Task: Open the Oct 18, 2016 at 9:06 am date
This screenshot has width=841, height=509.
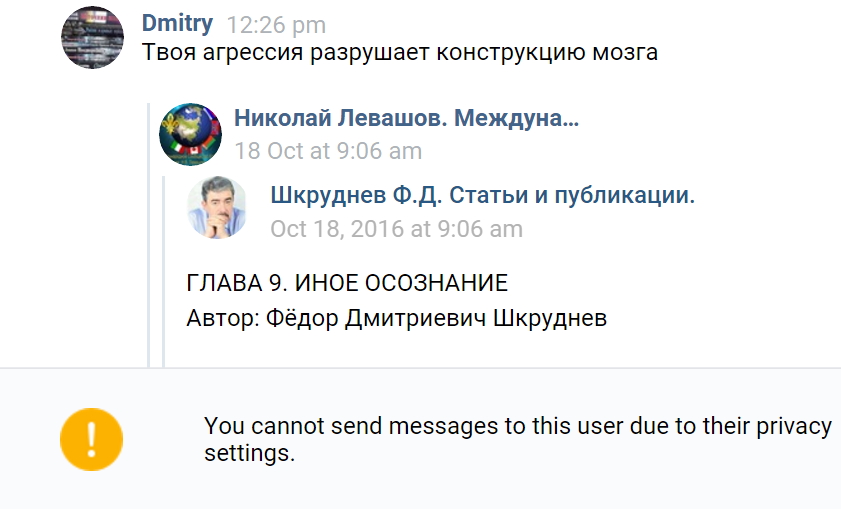Action: pos(396,229)
